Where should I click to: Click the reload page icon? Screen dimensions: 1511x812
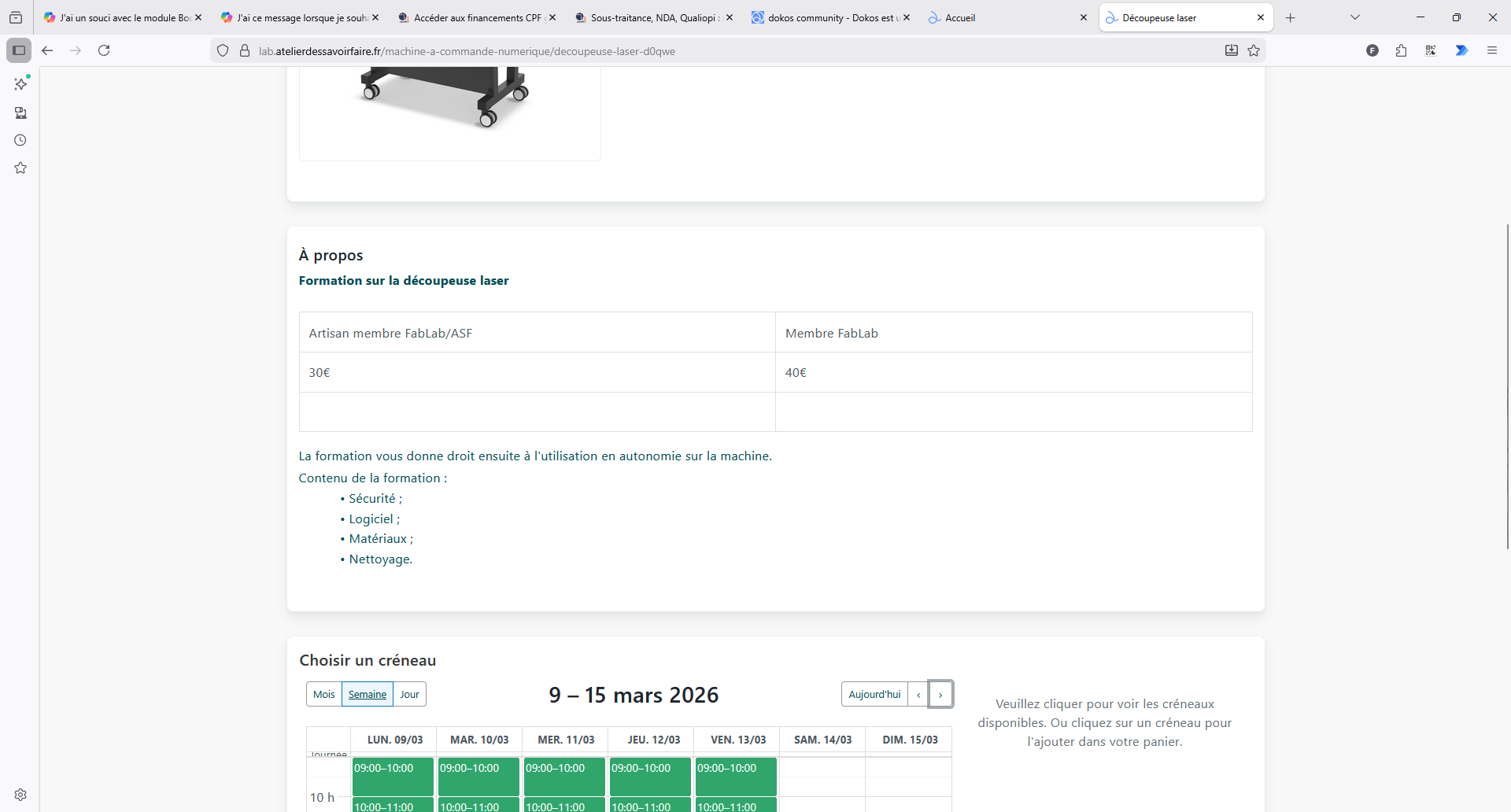coord(104,50)
